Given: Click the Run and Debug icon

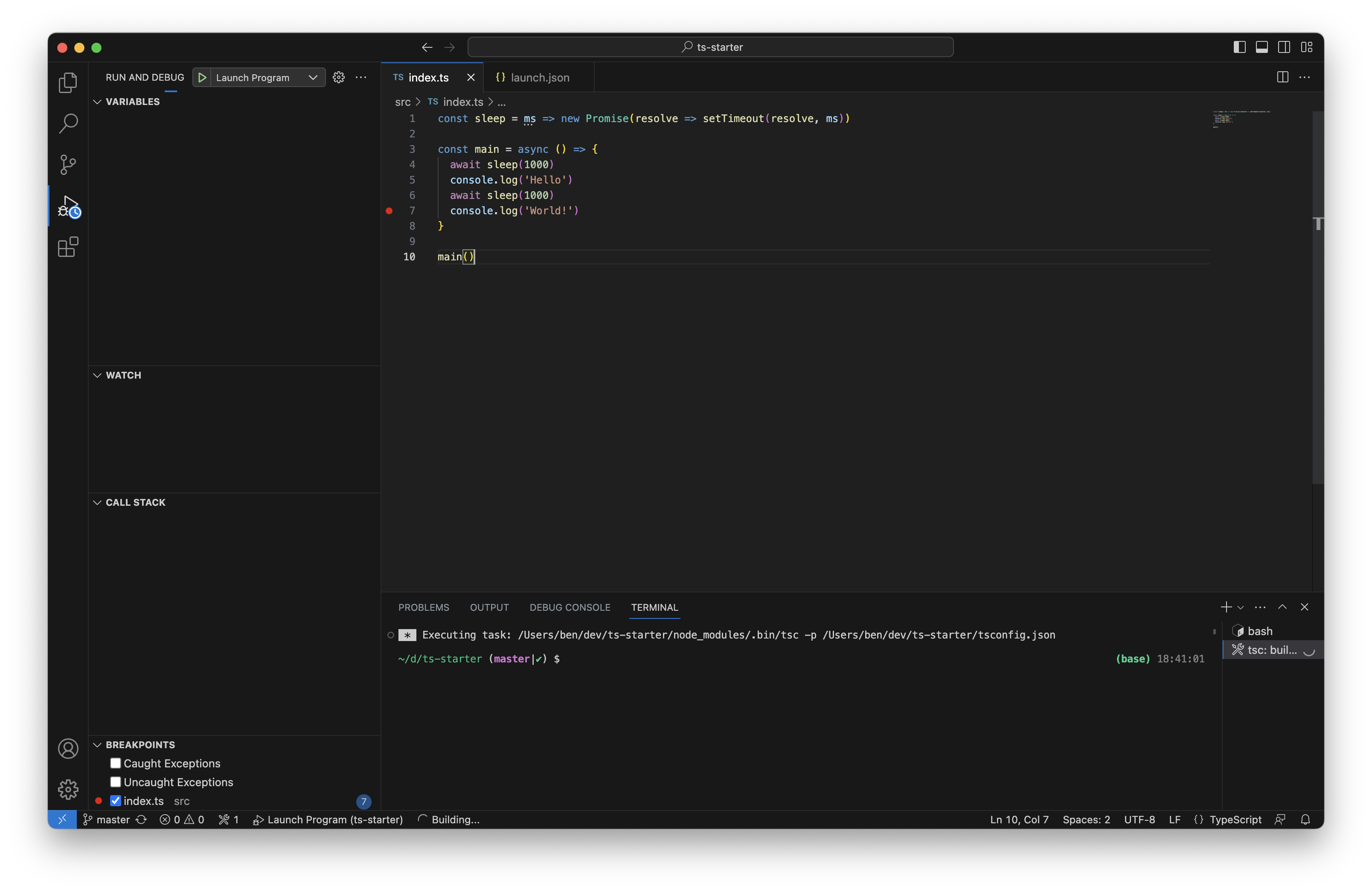Looking at the screenshot, I should (67, 206).
